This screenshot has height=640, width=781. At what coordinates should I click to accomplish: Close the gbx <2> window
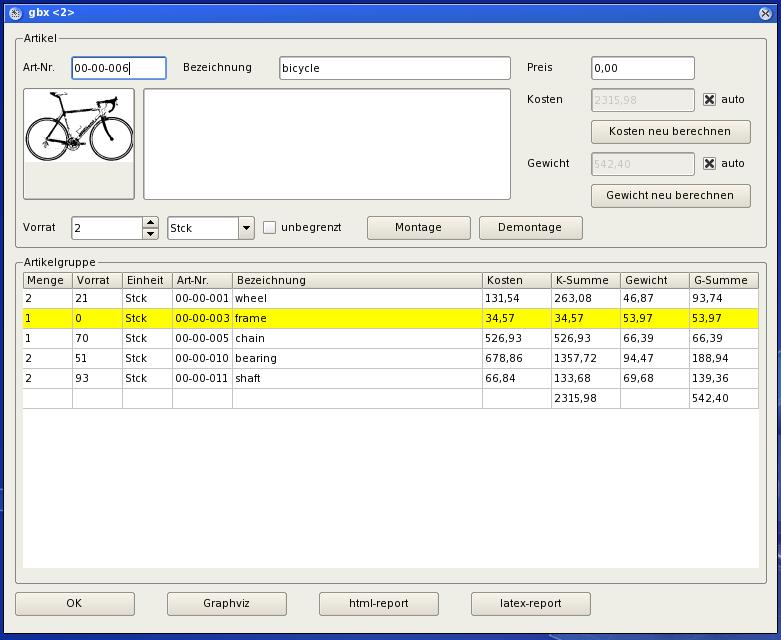click(766, 13)
